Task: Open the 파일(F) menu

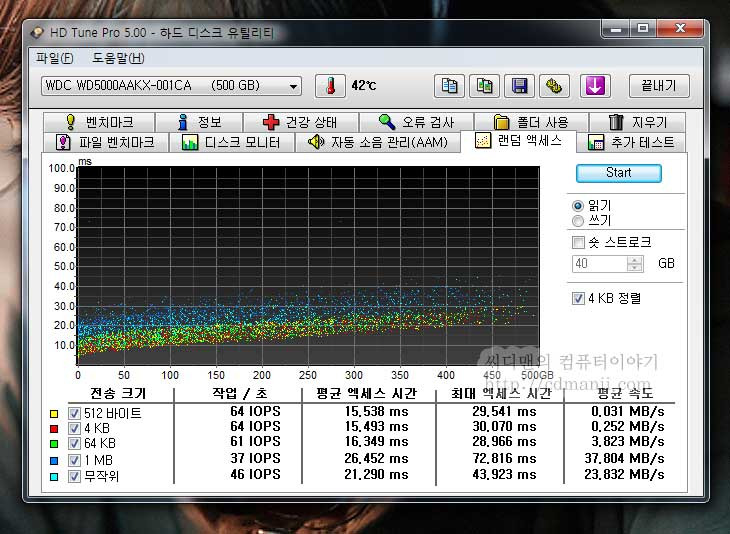Action: pos(55,58)
